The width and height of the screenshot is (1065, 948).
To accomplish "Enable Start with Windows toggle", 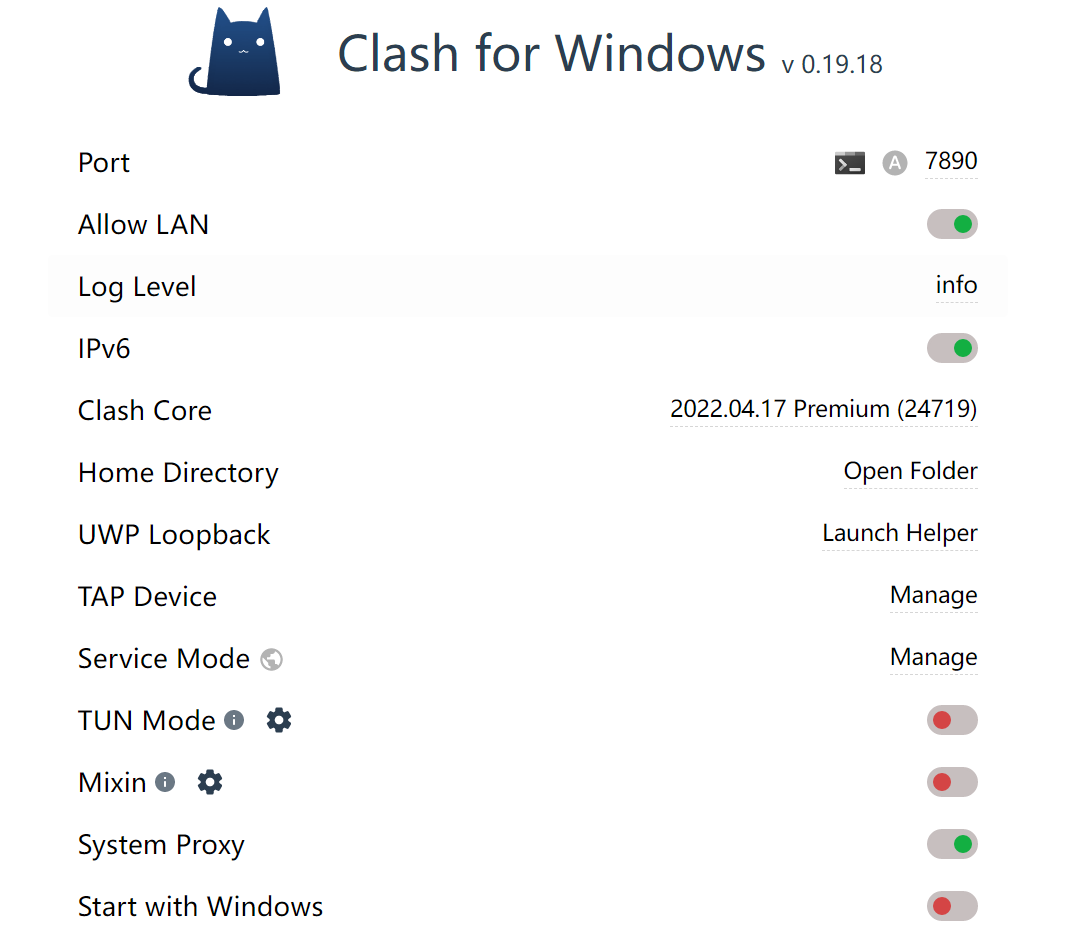I will [951, 906].
